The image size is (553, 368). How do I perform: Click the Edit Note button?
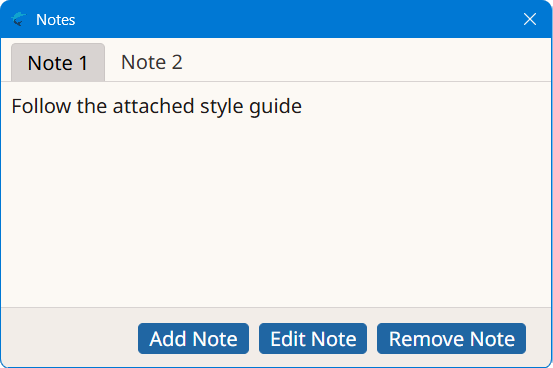click(313, 338)
